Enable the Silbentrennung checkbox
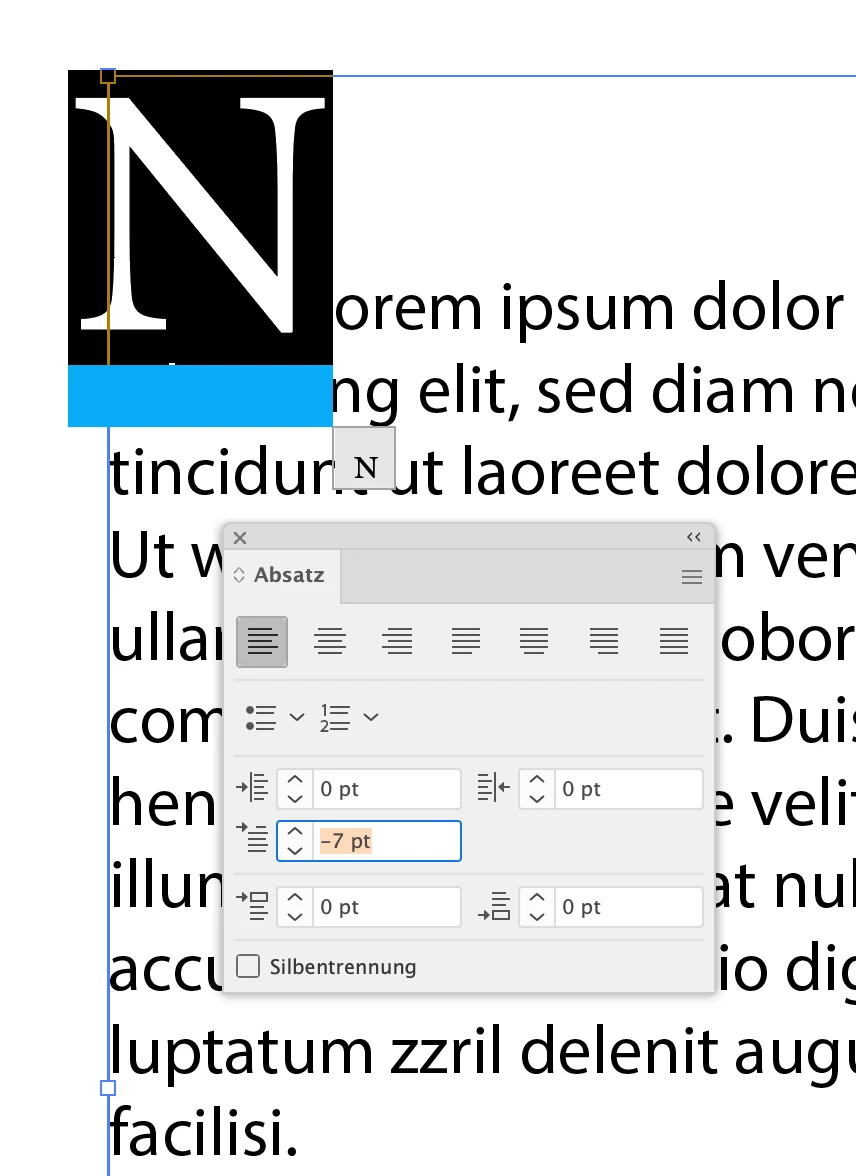The width and height of the screenshot is (856, 1176). (248, 966)
